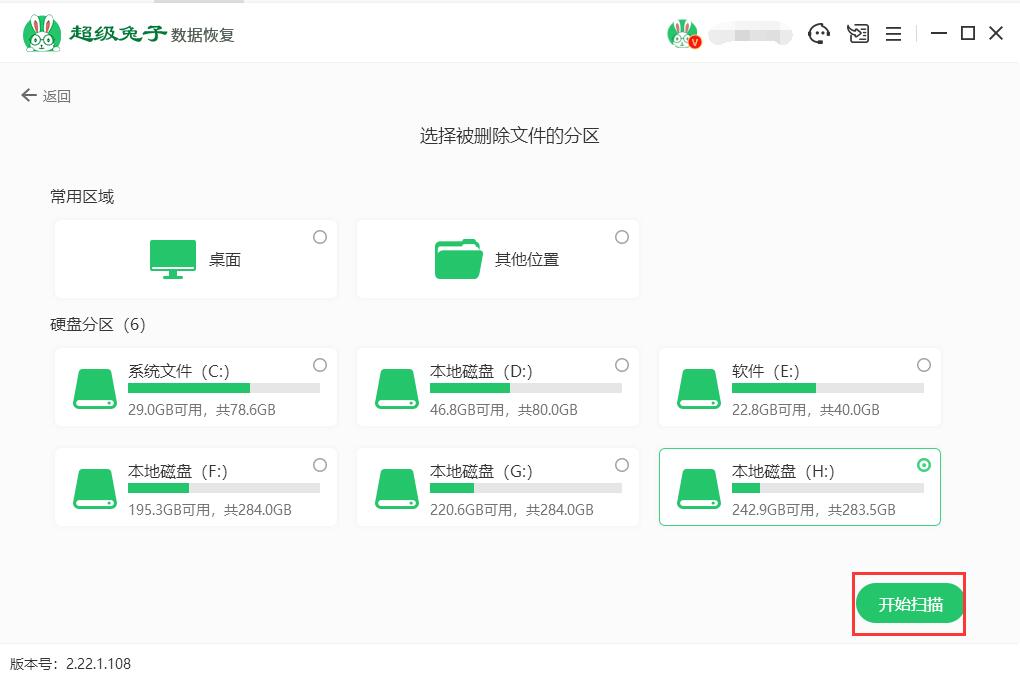
Task: Click the drive icon for 本地磁盘 (G:)
Action: 397,488
